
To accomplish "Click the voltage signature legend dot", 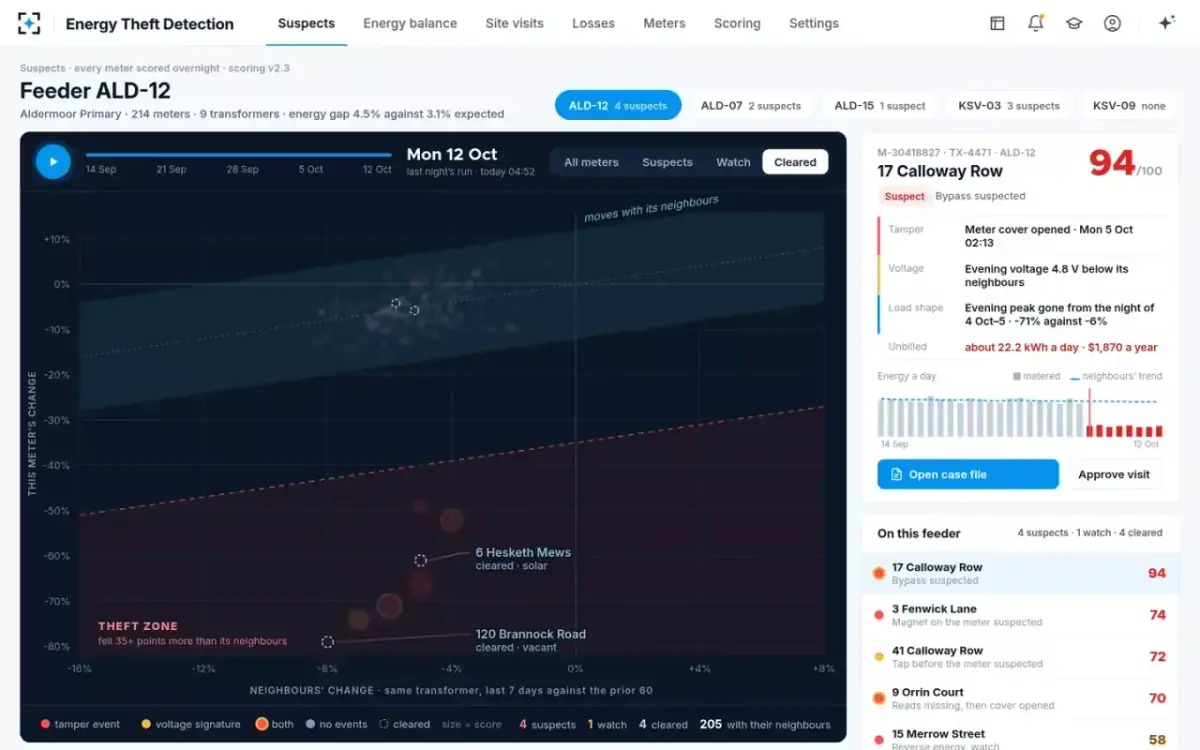I will point(146,724).
